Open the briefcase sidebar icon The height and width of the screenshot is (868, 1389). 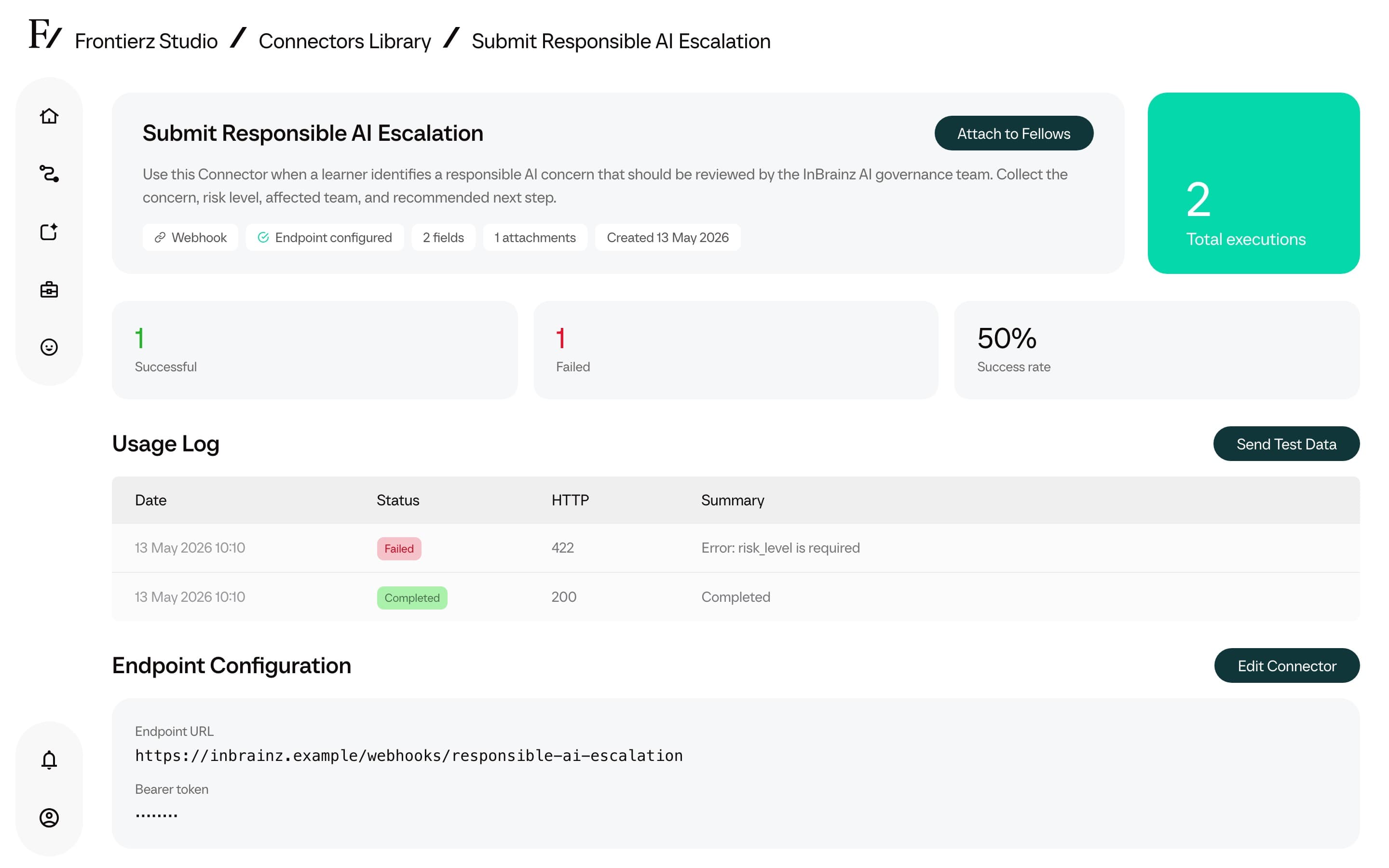click(x=49, y=289)
